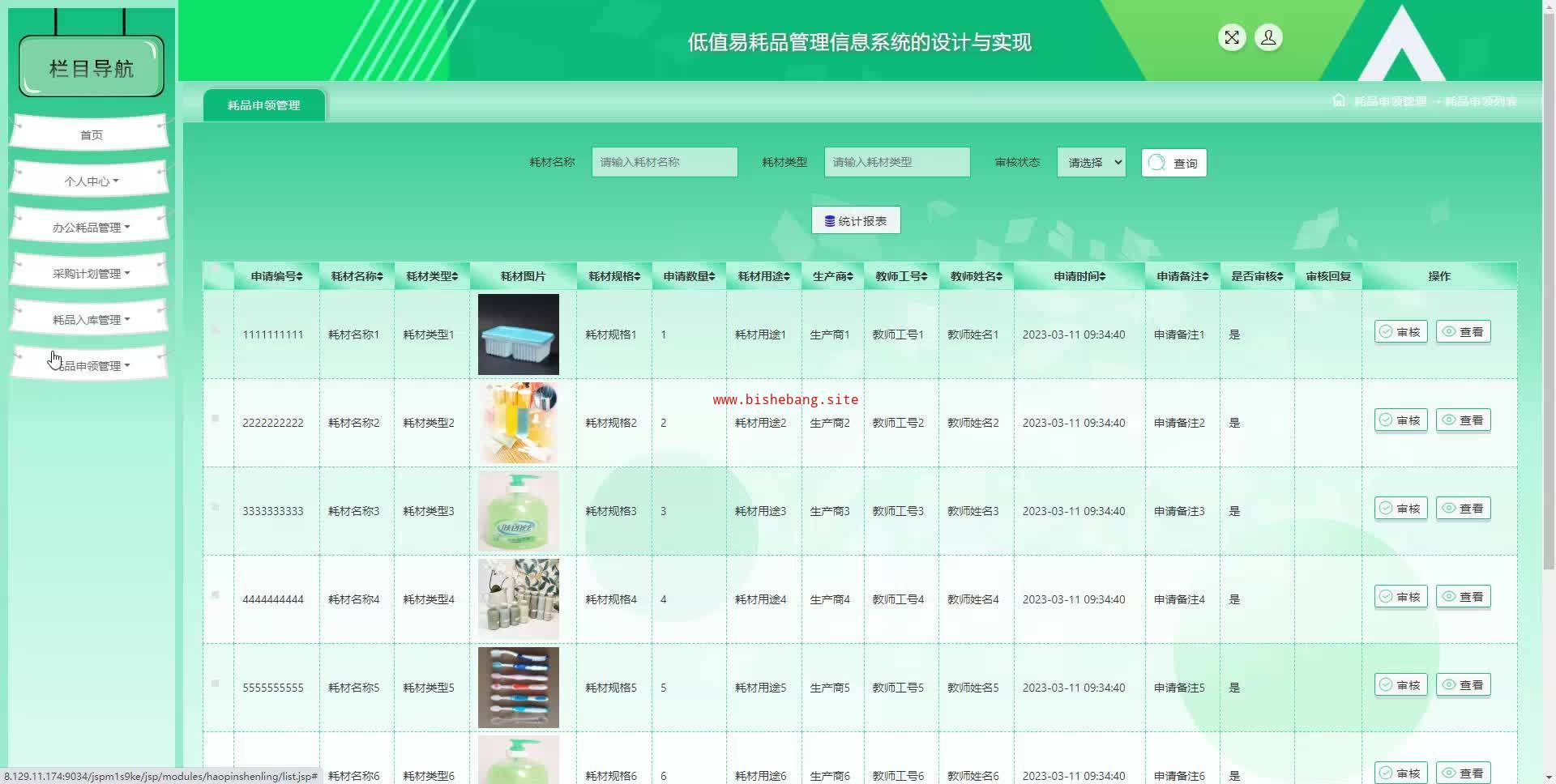The height and width of the screenshot is (784, 1556).
Task: Click 审核 for application 1111111111
Action: point(1401,332)
